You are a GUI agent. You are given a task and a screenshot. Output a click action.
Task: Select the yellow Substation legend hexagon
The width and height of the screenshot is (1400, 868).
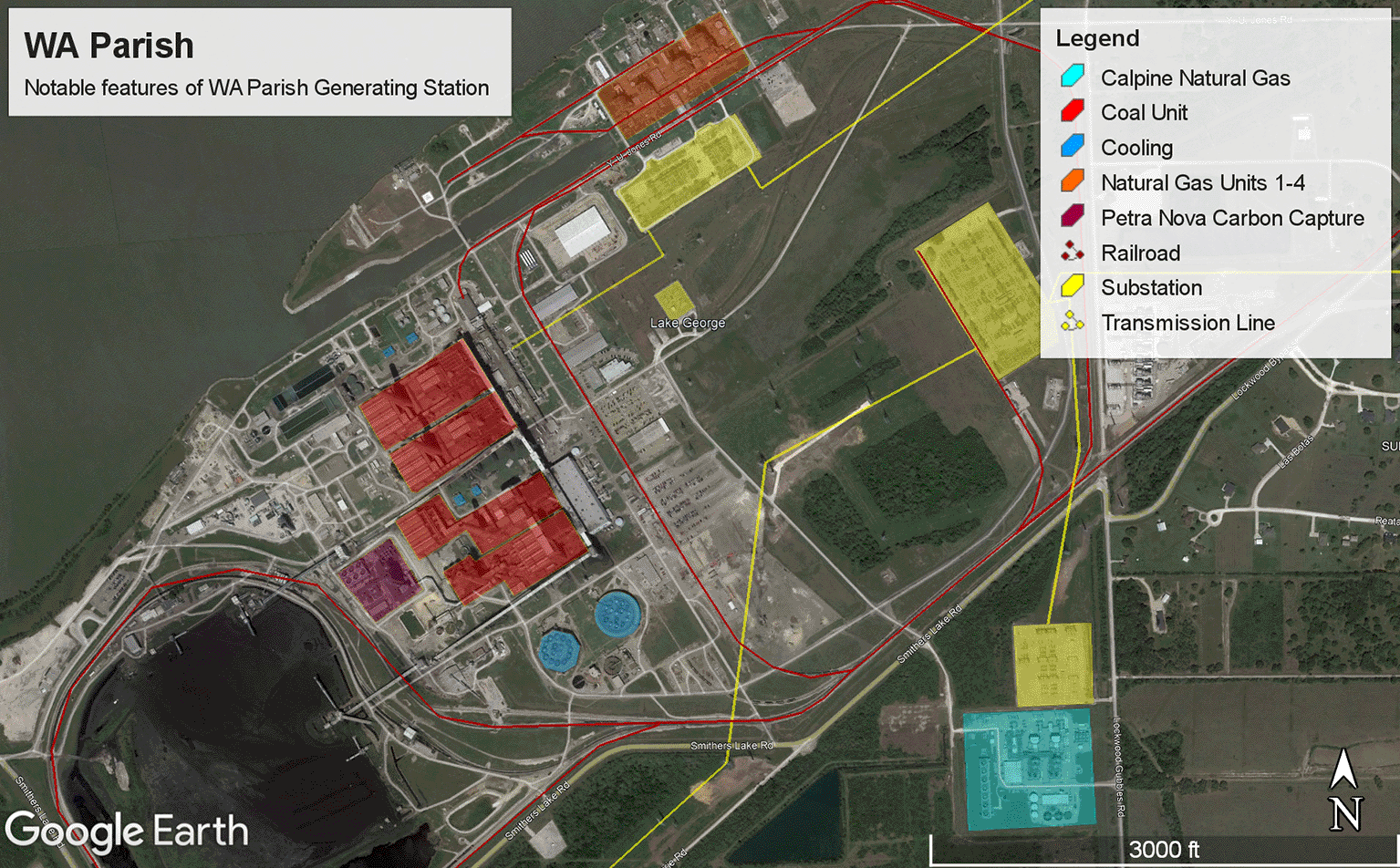tap(1072, 287)
